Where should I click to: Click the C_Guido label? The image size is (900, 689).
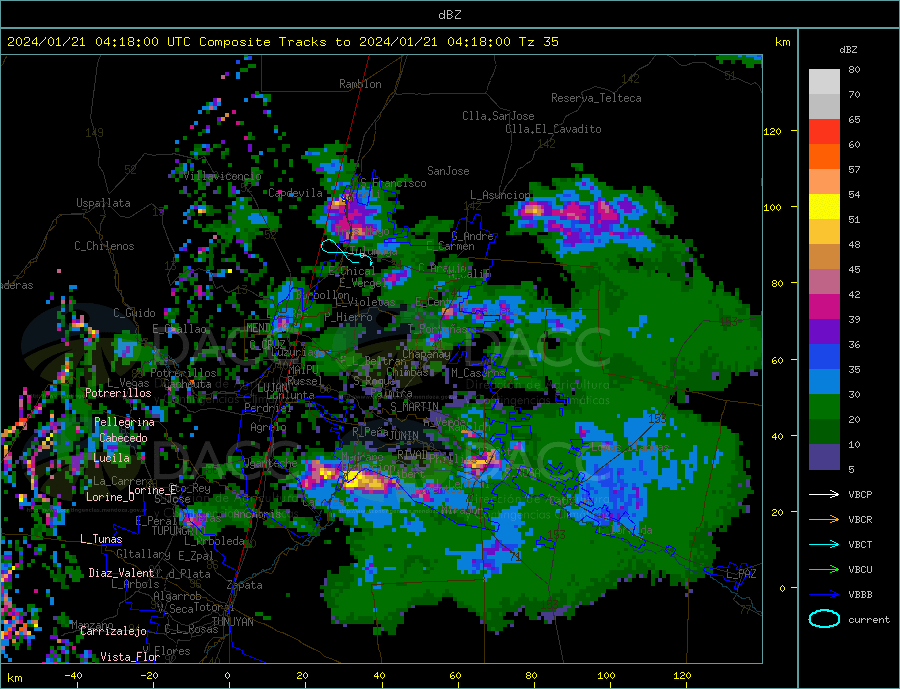click(134, 313)
